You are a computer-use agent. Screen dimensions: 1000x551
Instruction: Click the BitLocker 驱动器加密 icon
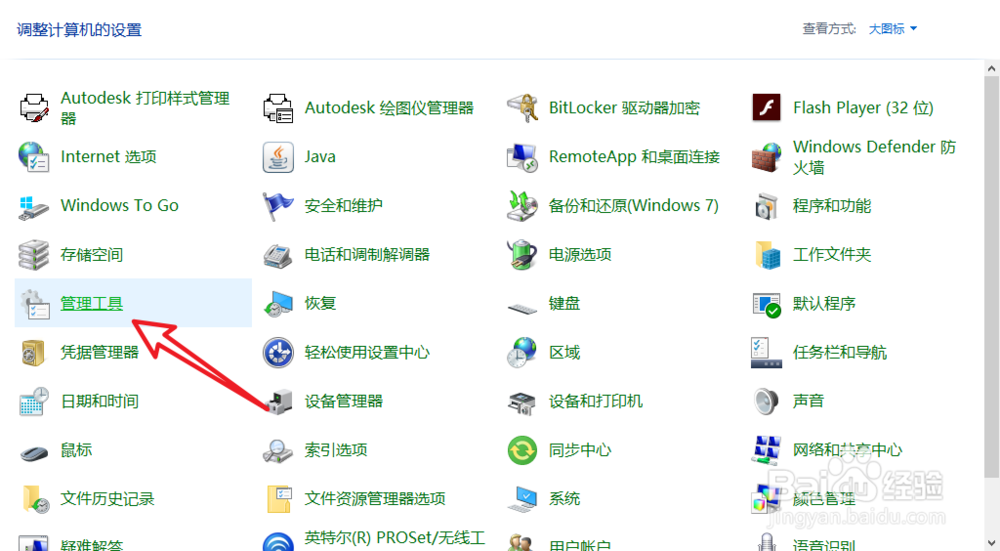522,108
